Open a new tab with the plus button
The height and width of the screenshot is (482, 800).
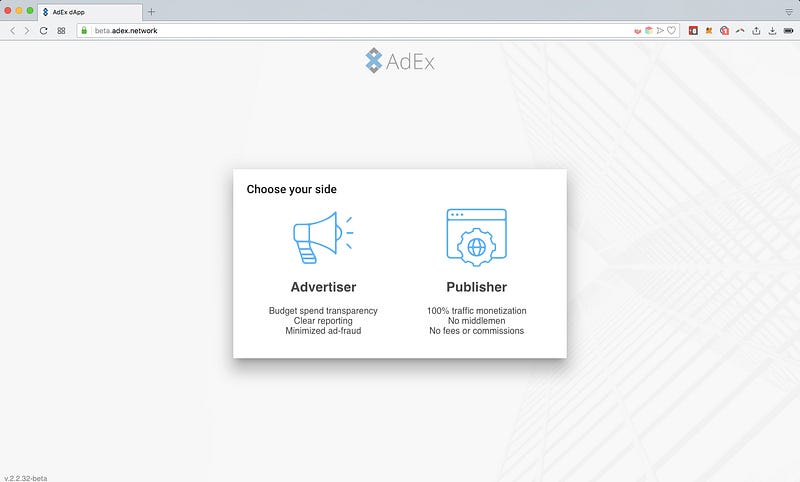[x=152, y=12]
